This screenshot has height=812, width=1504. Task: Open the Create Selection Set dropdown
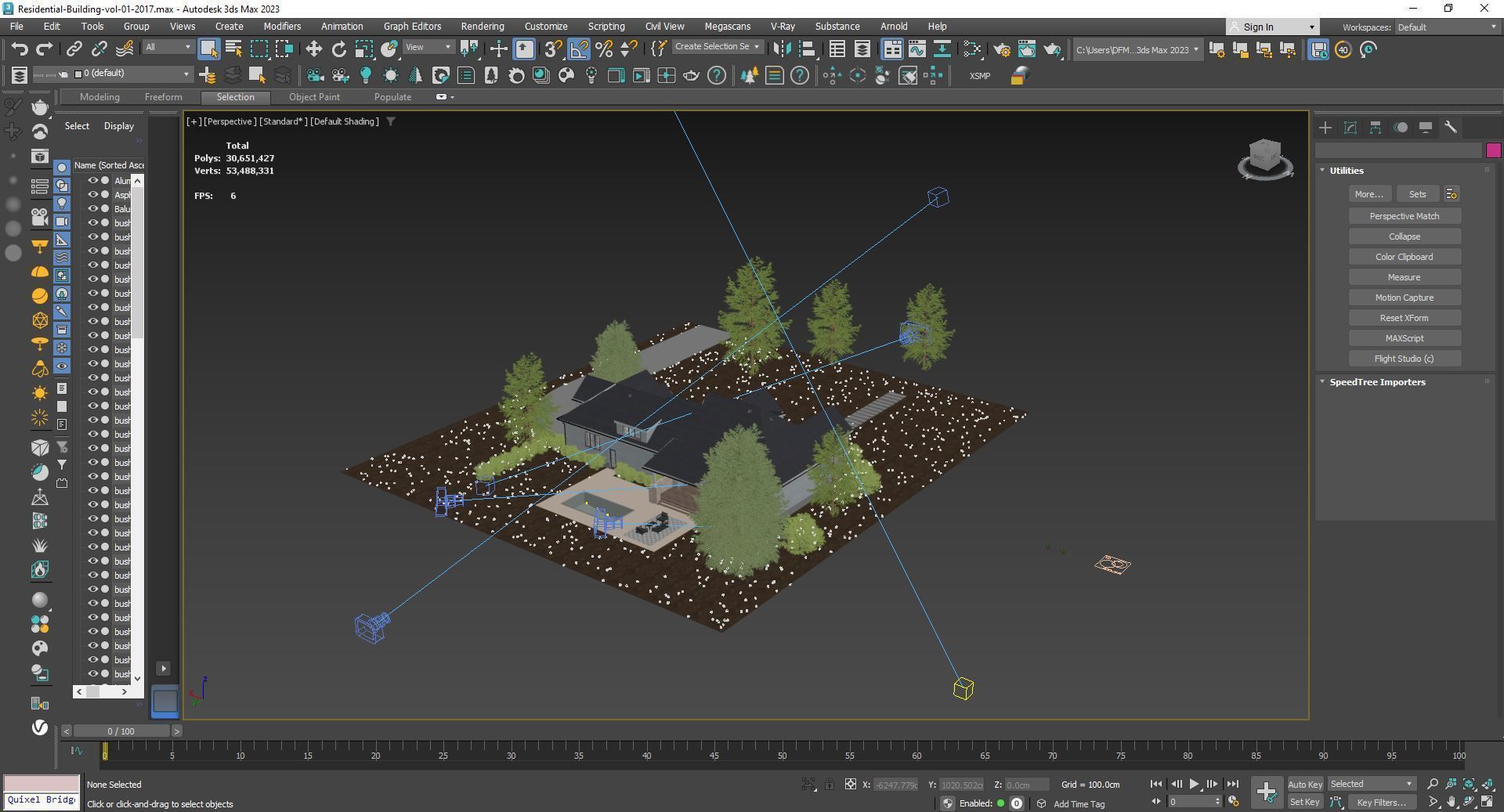pyautogui.click(x=717, y=47)
